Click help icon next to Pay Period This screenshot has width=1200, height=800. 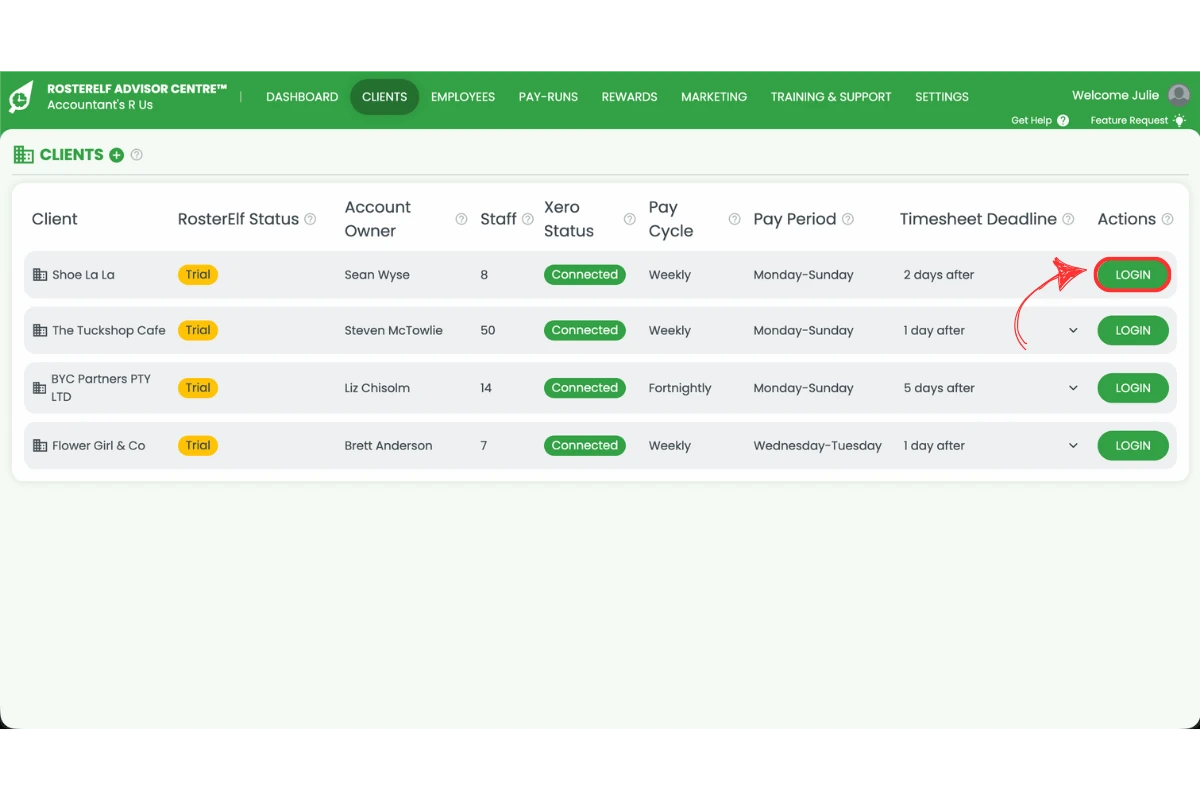pos(848,219)
